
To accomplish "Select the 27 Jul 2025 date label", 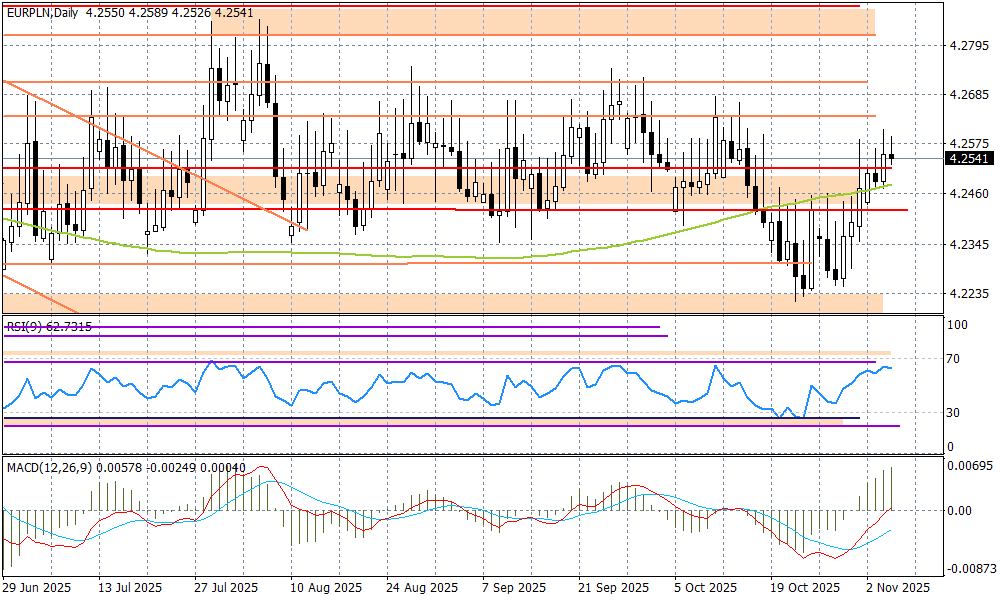I will [226, 587].
